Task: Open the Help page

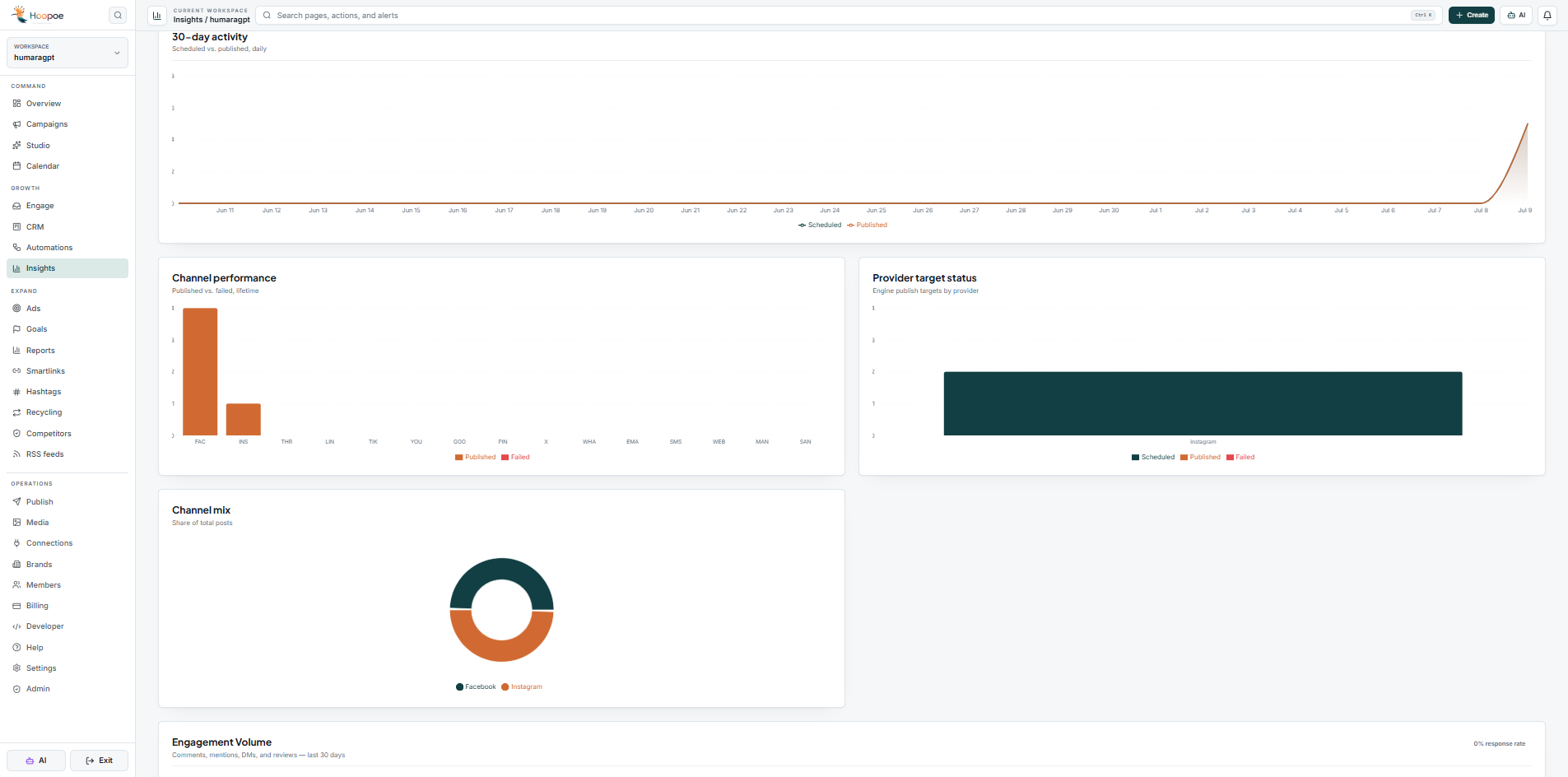Action: (x=67, y=648)
